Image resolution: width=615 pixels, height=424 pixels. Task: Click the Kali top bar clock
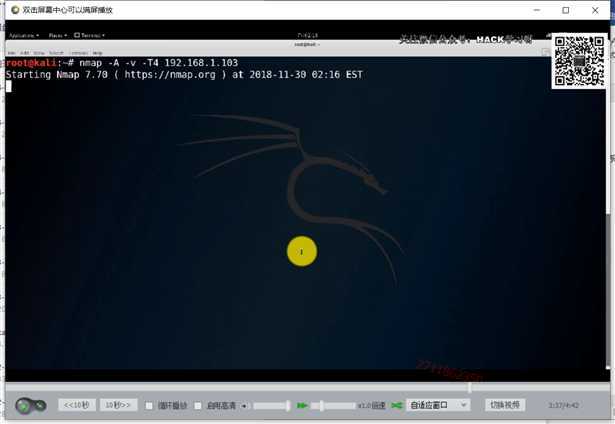point(308,35)
